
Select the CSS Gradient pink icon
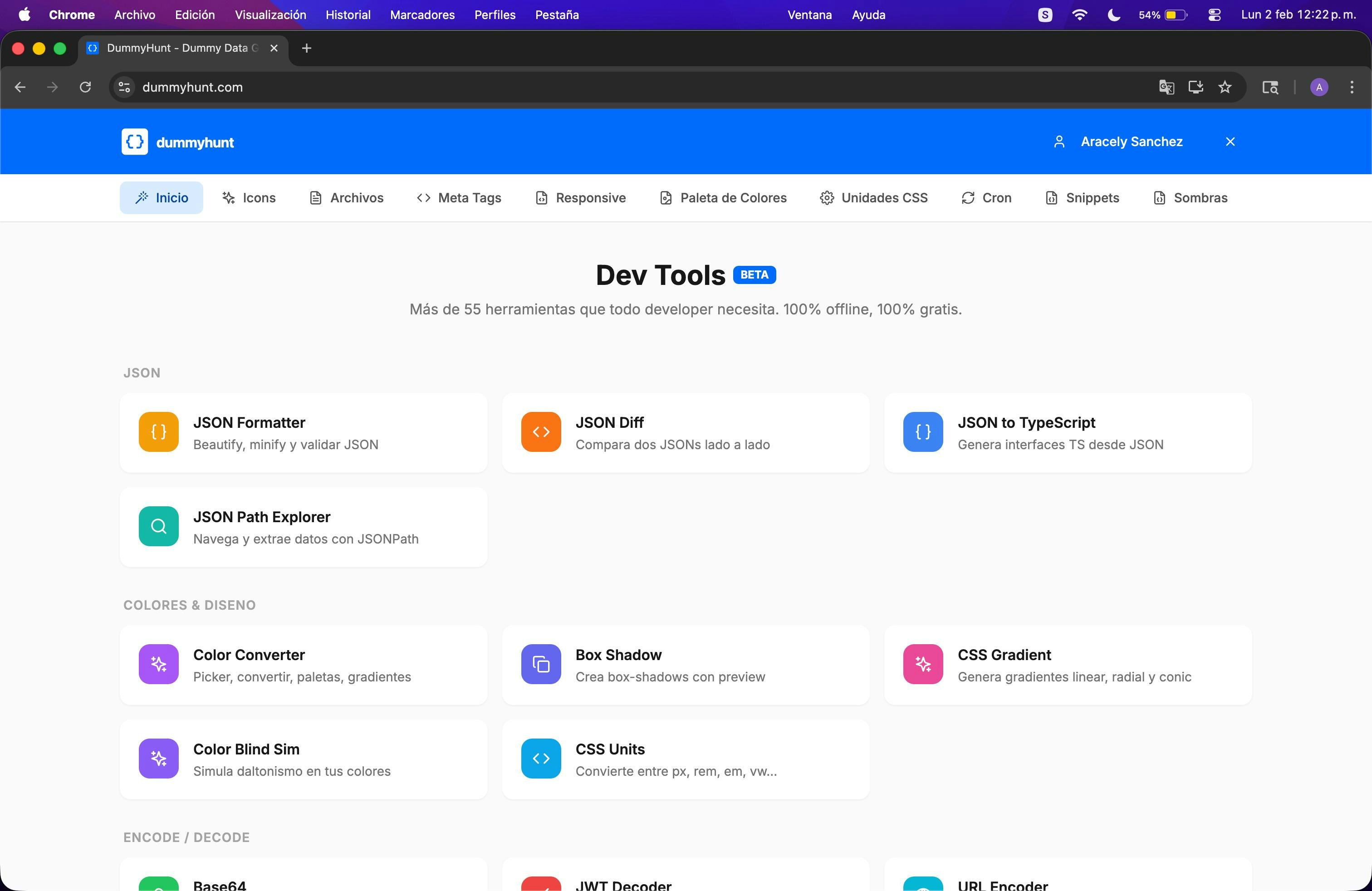tap(923, 665)
